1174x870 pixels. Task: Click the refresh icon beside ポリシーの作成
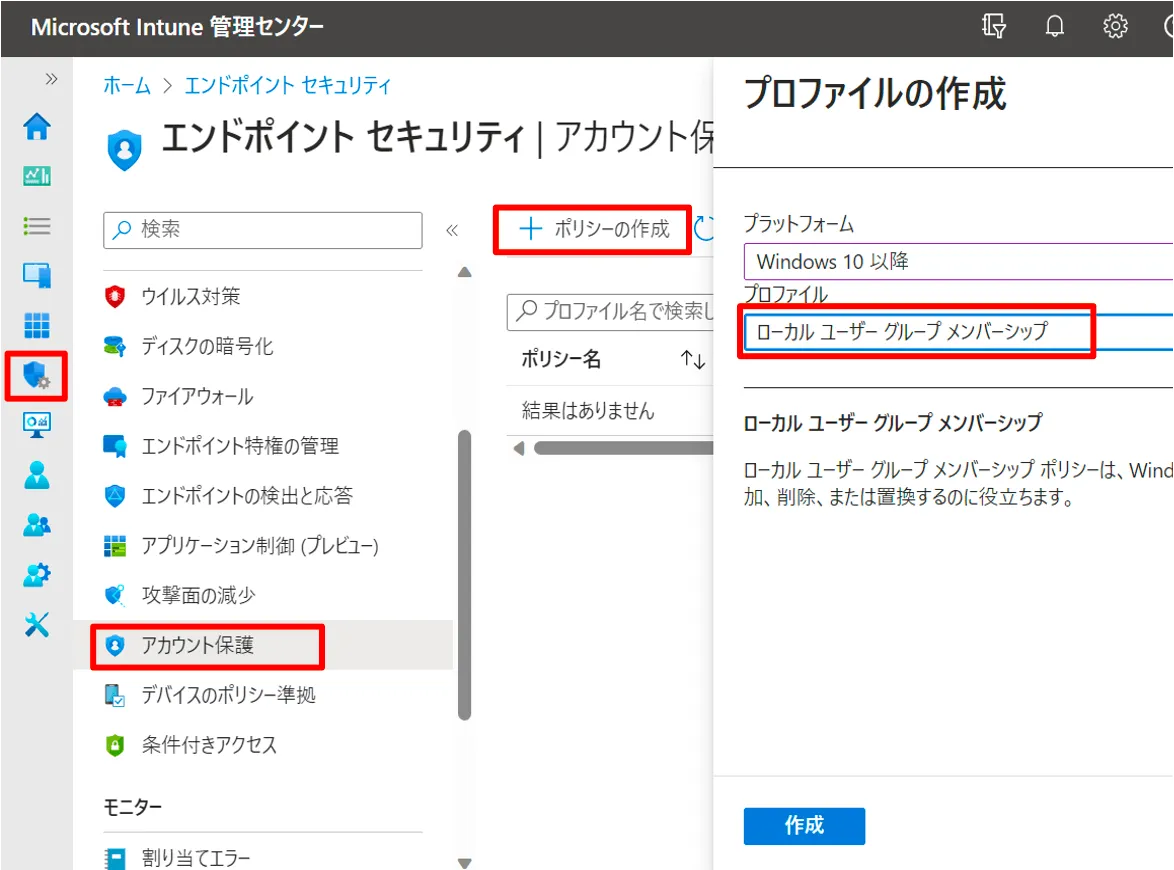click(x=704, y=228)
